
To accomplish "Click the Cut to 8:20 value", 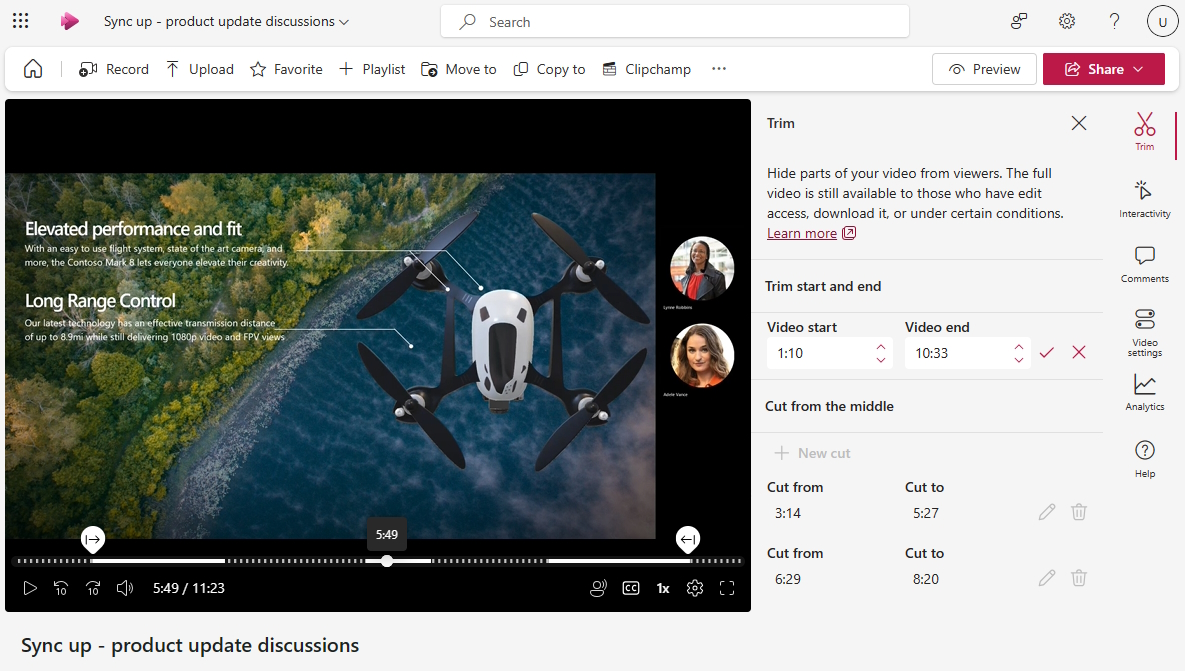I will 926,579.
